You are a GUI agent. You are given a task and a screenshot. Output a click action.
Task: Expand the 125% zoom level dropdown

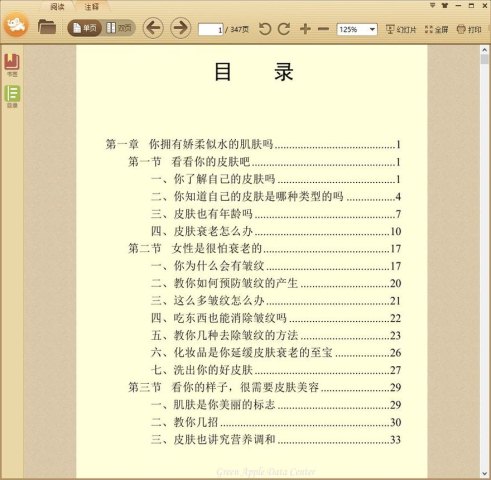(372, 30)
